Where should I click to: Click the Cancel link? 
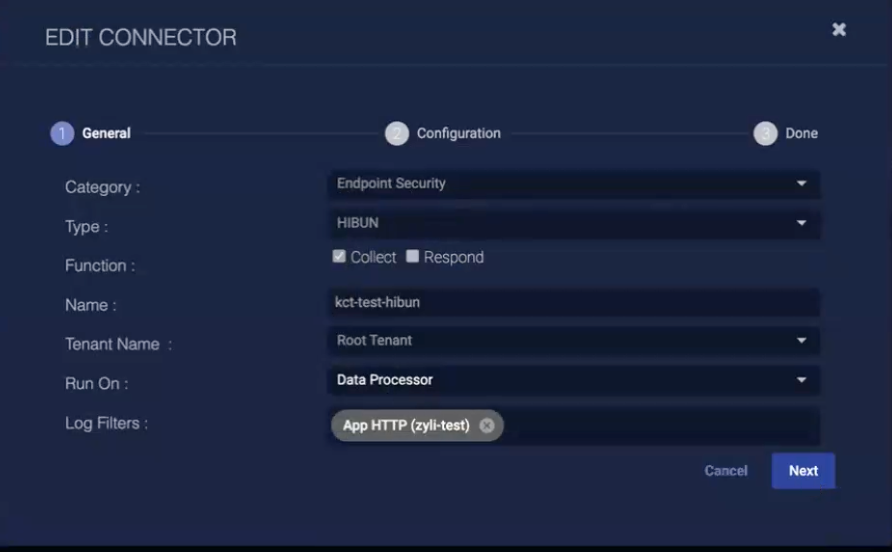[x=725, y=471]
